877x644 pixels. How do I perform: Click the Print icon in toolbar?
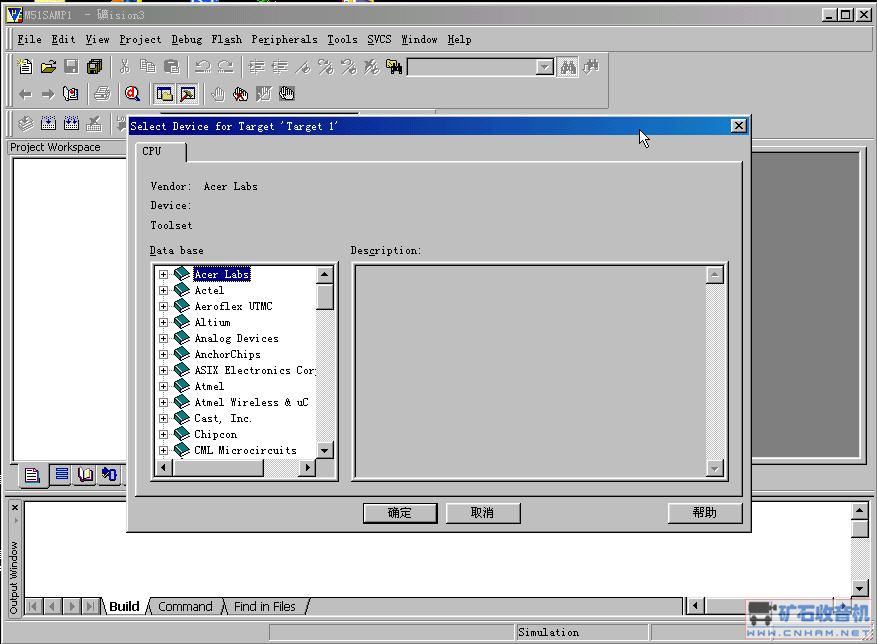tap(101, 94)
